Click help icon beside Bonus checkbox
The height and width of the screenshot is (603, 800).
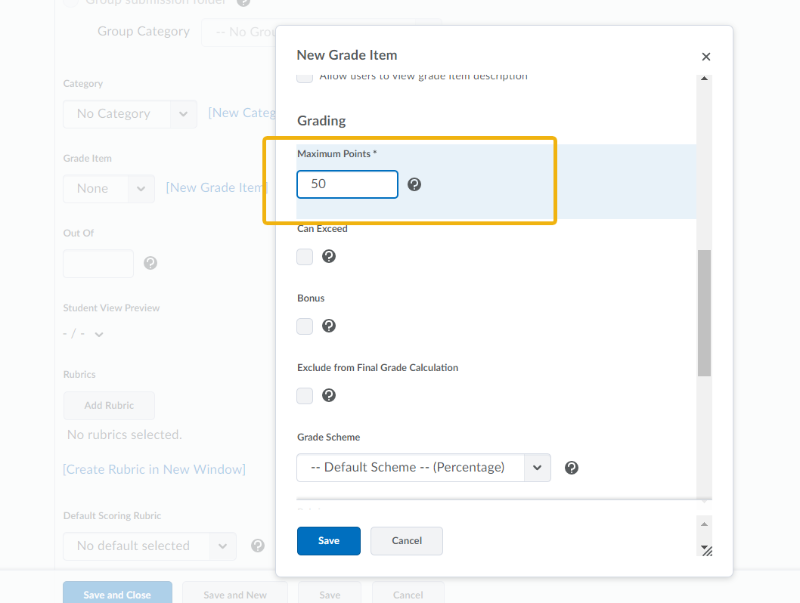pyautogui.click(x=328, y=326)
